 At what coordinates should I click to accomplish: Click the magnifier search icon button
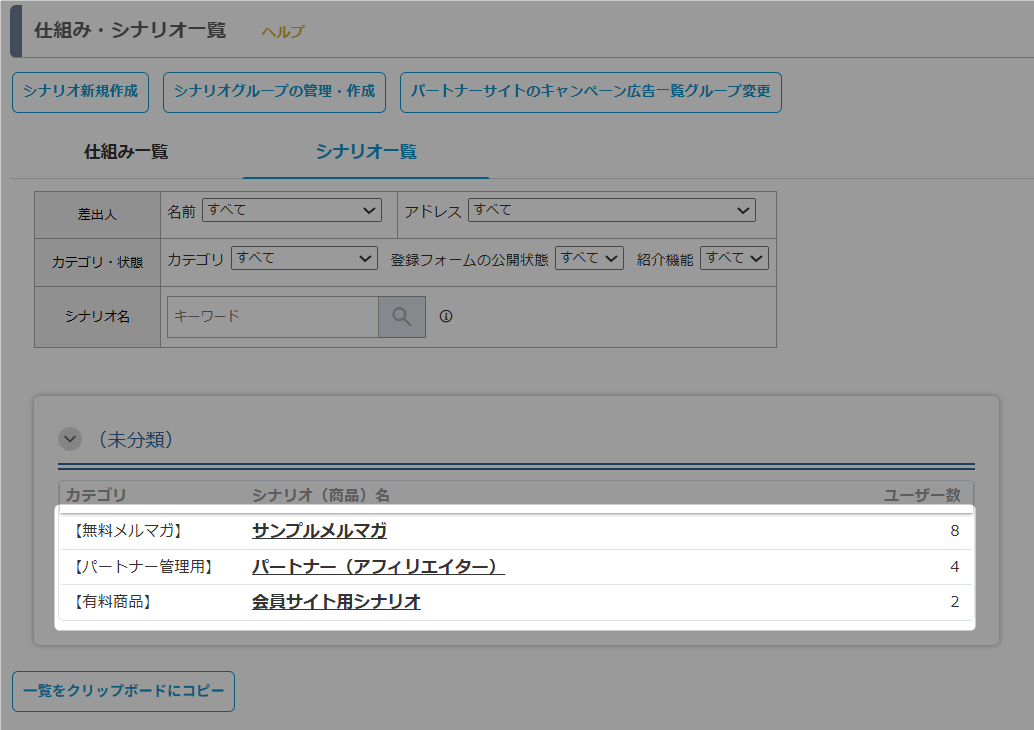point(402,317)
